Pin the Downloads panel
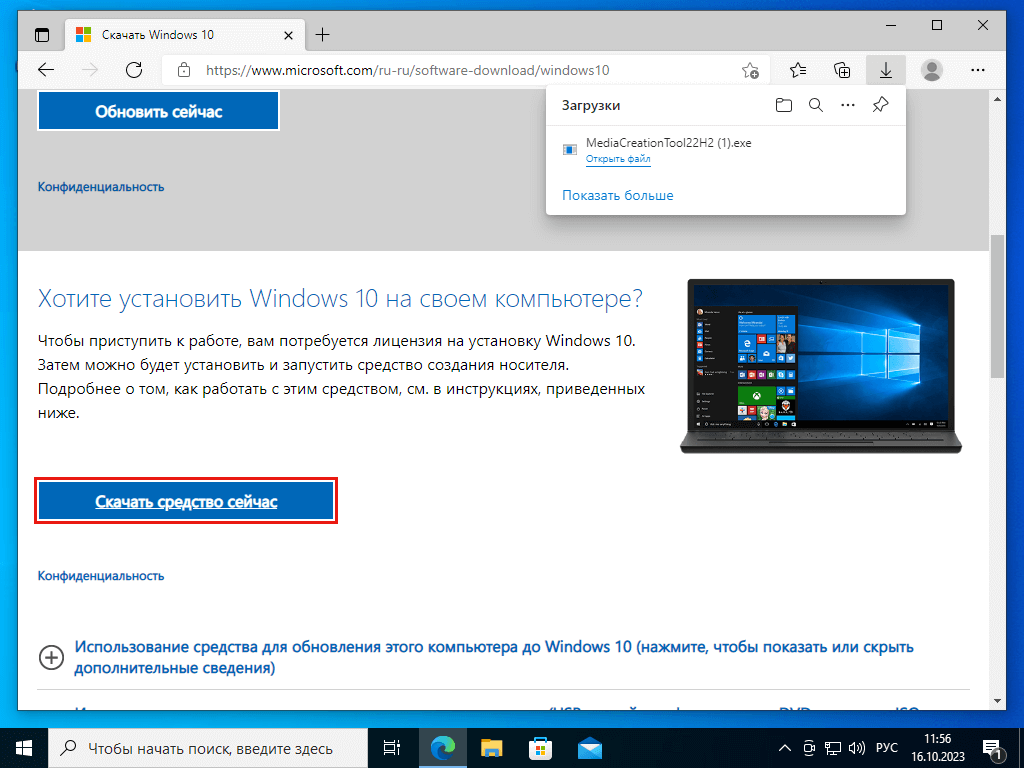1024x768 pixels. pos(880,105)
